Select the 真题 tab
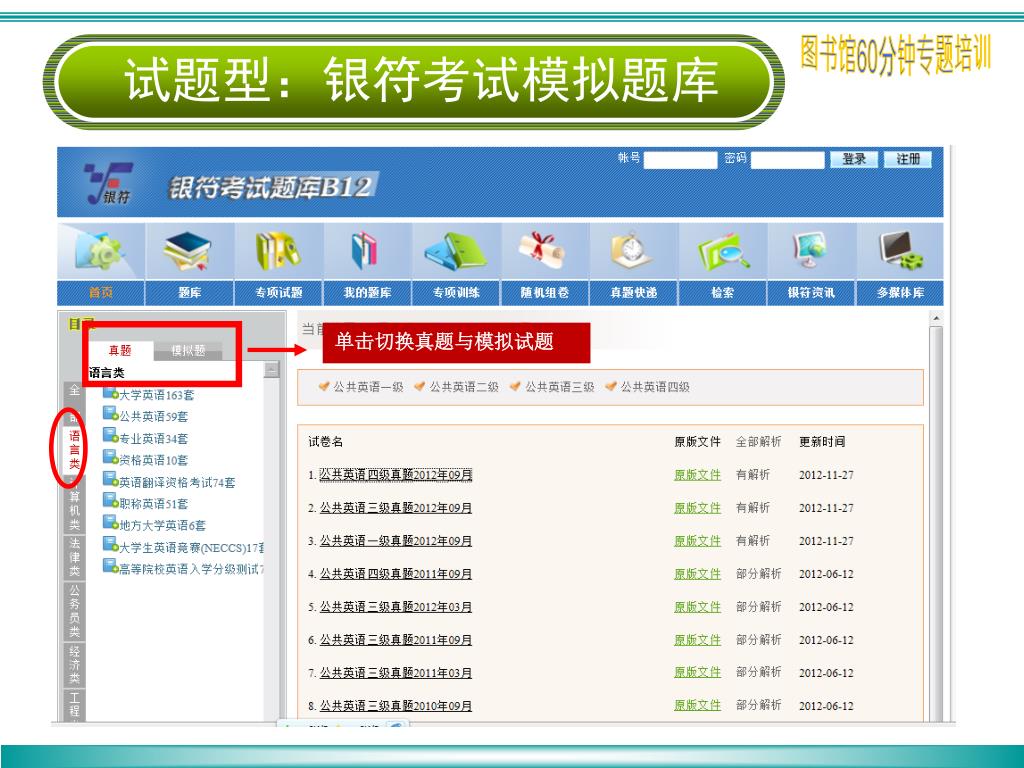Viewport: 1024px width, 768px height. point(120,351)
